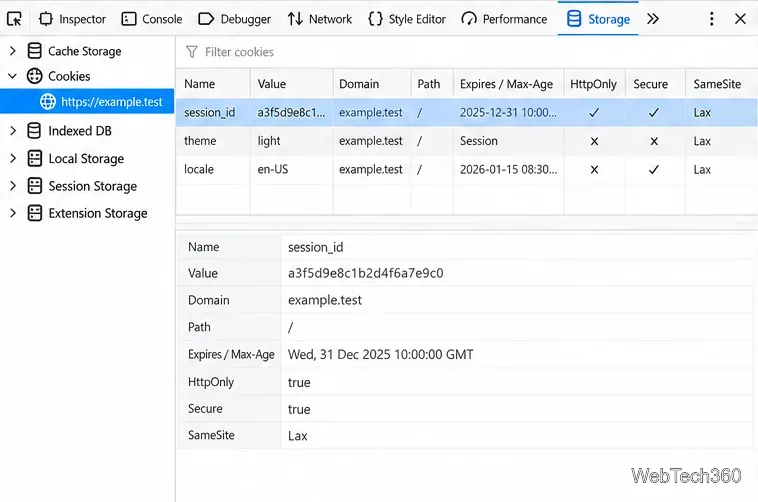The width and height of the screenshot is (758, 502).
Task: Open the Debugger tab
Action: pos(234,19)
